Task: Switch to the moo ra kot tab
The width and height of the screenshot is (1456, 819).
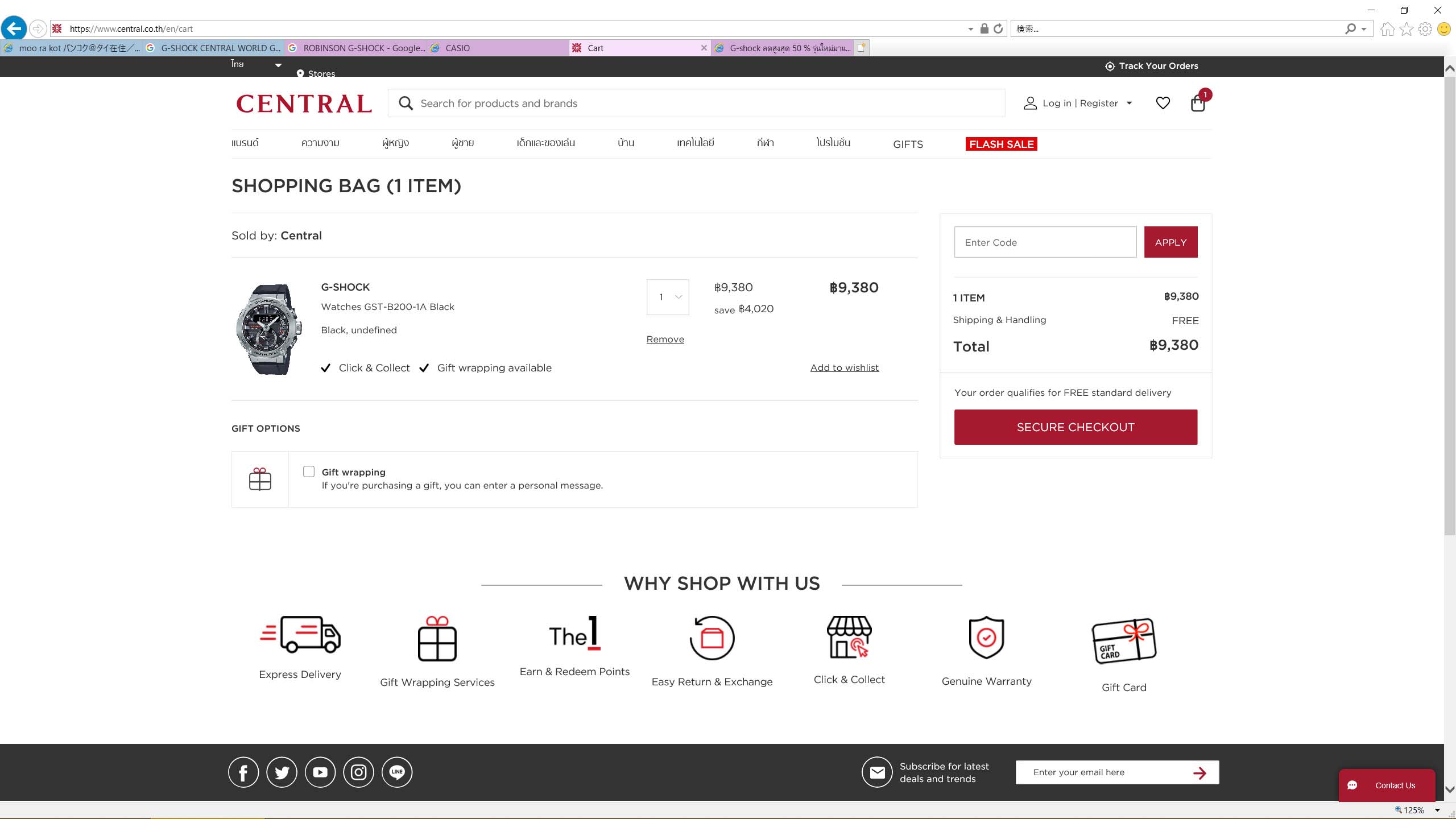Action: (x=71, y=48)
